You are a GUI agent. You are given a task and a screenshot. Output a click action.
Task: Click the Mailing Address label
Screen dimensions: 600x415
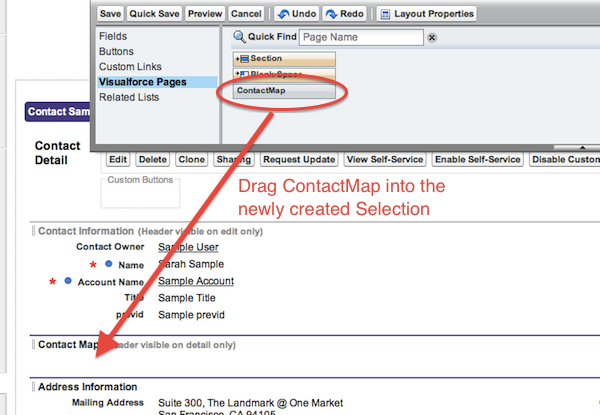tap(108, 402)
